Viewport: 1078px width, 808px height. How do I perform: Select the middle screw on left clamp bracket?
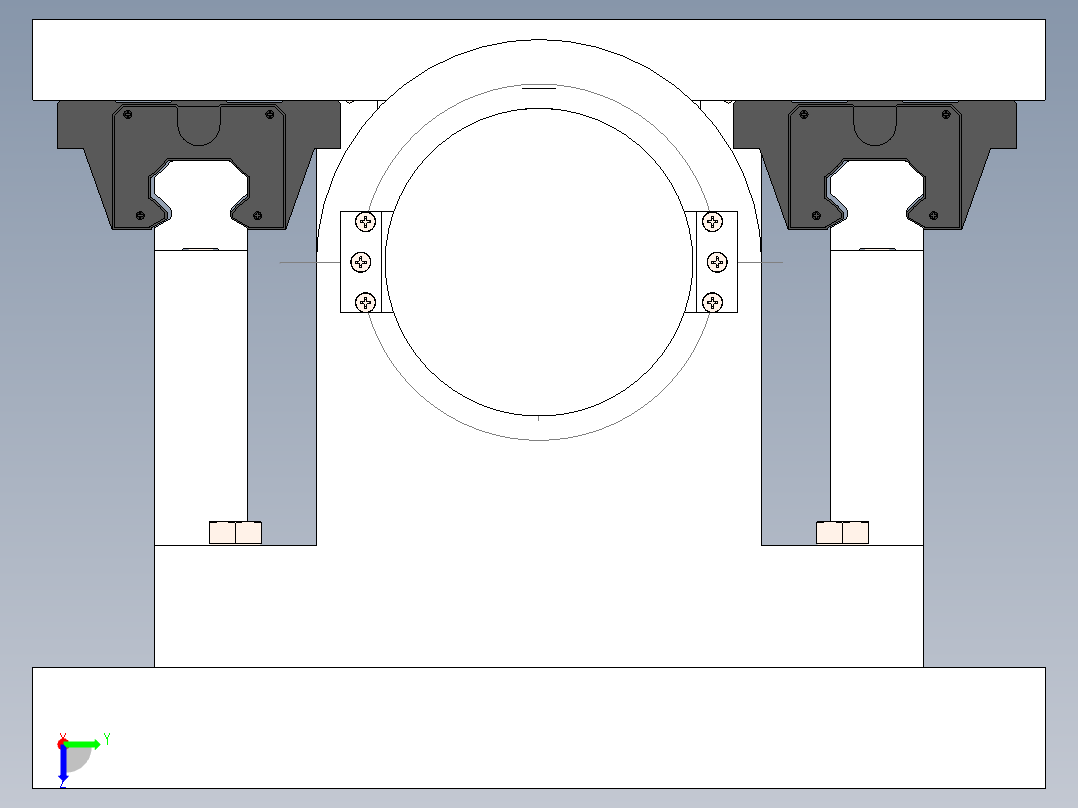[361, 262]
